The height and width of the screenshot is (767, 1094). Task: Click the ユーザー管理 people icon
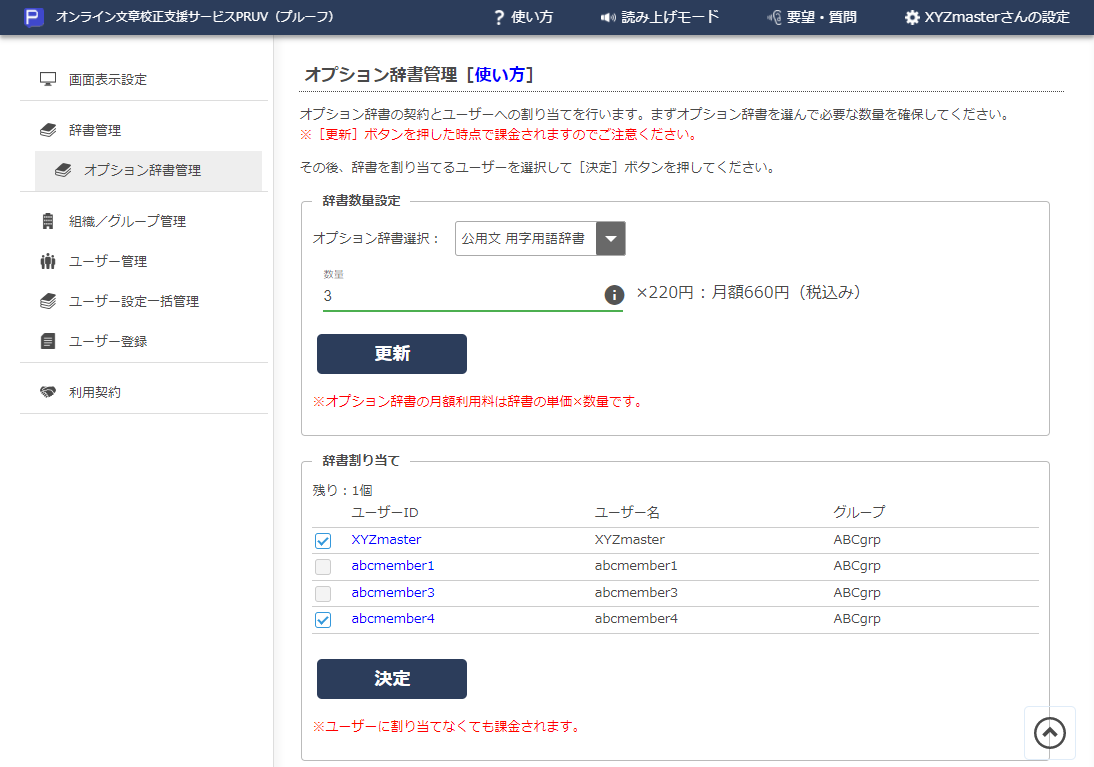click(x=48, y=261)
